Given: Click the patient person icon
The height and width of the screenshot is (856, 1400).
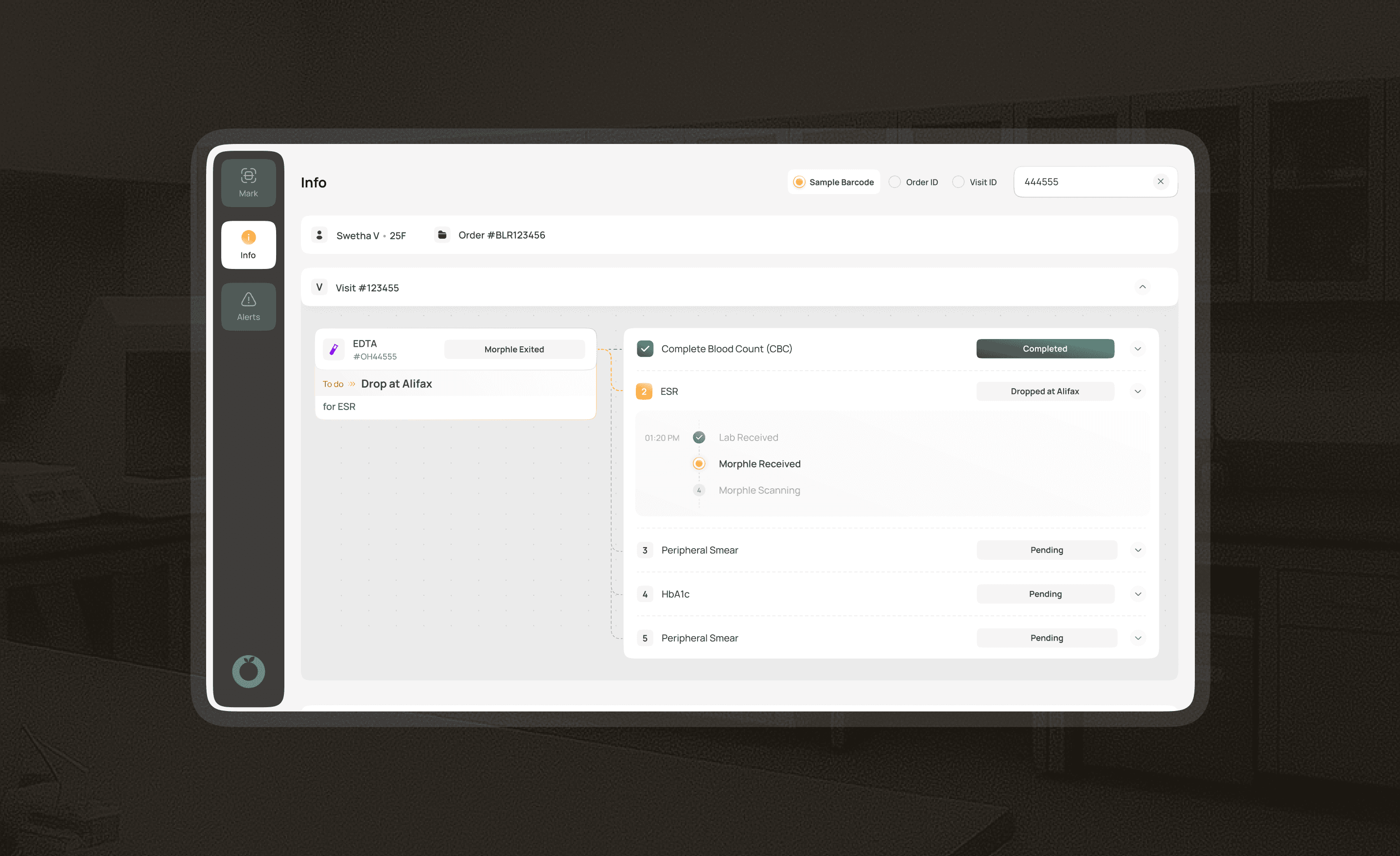Looking at the screenshot, I should coord(319,235).
